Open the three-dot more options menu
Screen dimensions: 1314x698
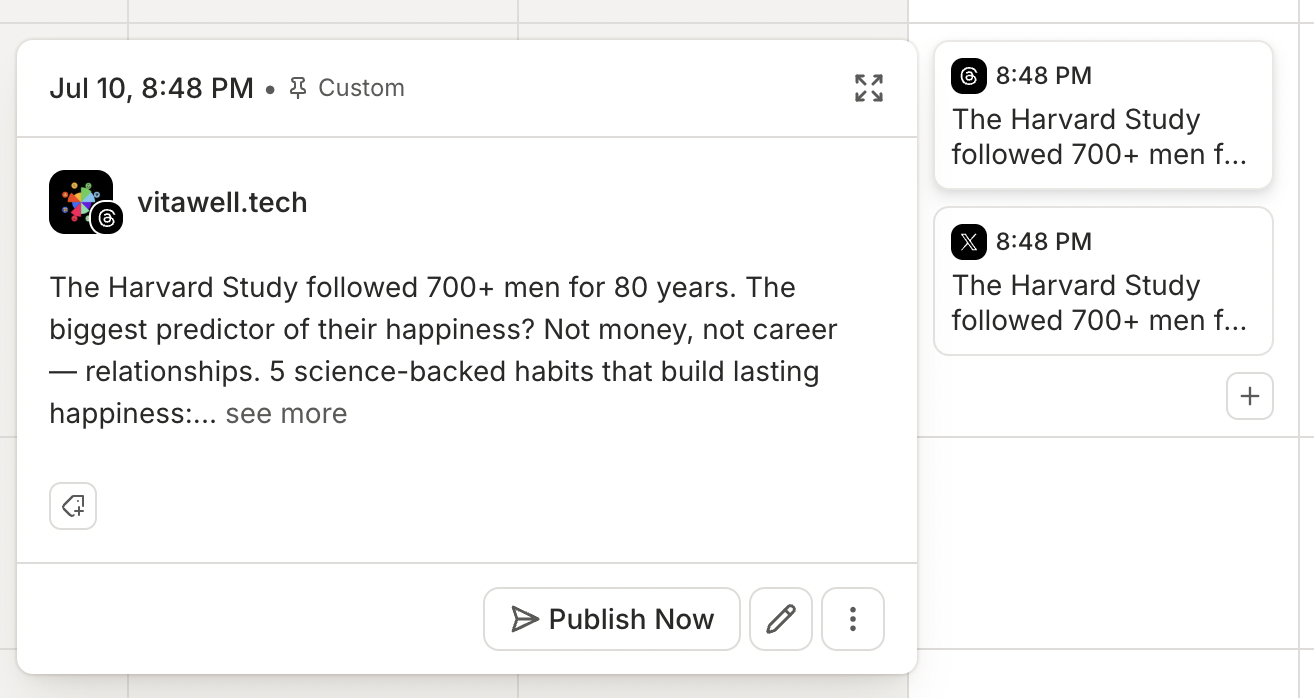[x=853, y=619]
